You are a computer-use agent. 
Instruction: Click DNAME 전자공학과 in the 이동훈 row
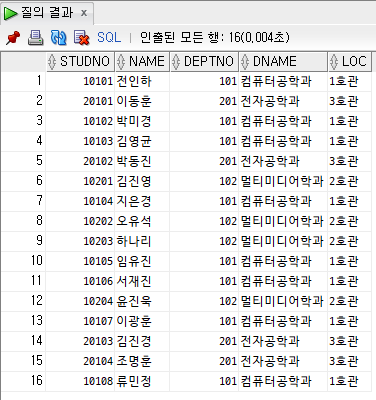tap(283, 101)
